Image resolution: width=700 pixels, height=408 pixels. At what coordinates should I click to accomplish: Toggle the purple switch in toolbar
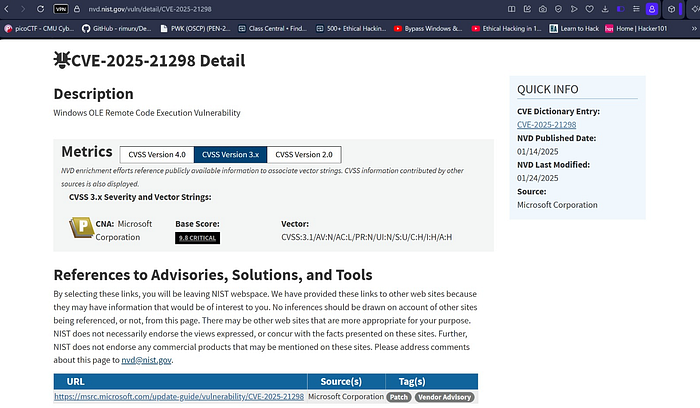coord(621,9)
